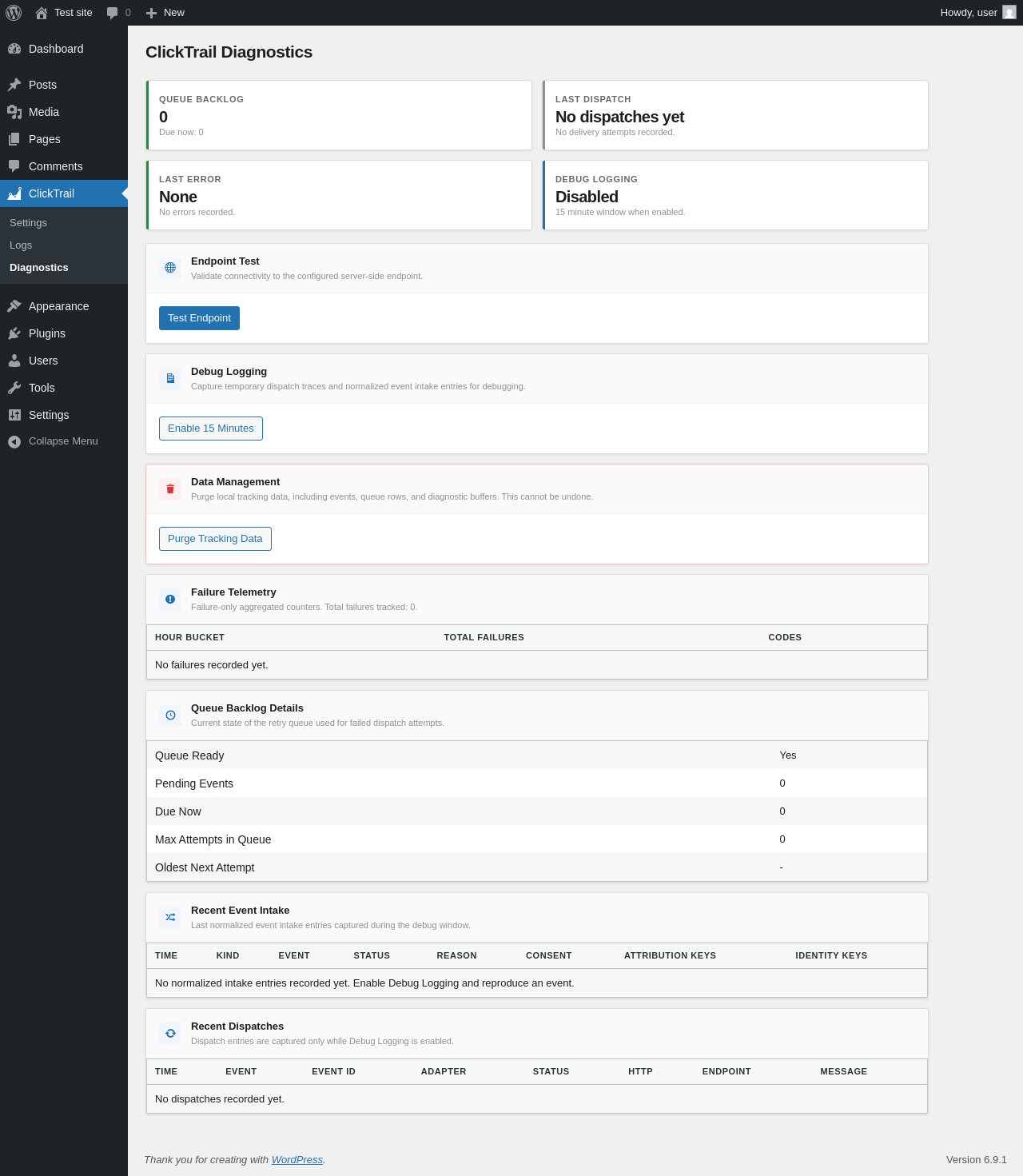Viewport: 1023px width, 1176px height.
Task: Click the user avatar in admin bar
Action: (x=1009, y=13)
